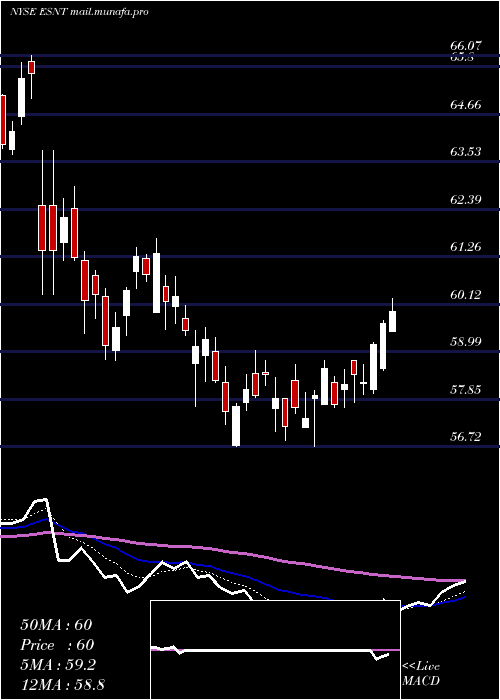Select the 63.53 price level label

pyautogui.click(x=466, y=152)
